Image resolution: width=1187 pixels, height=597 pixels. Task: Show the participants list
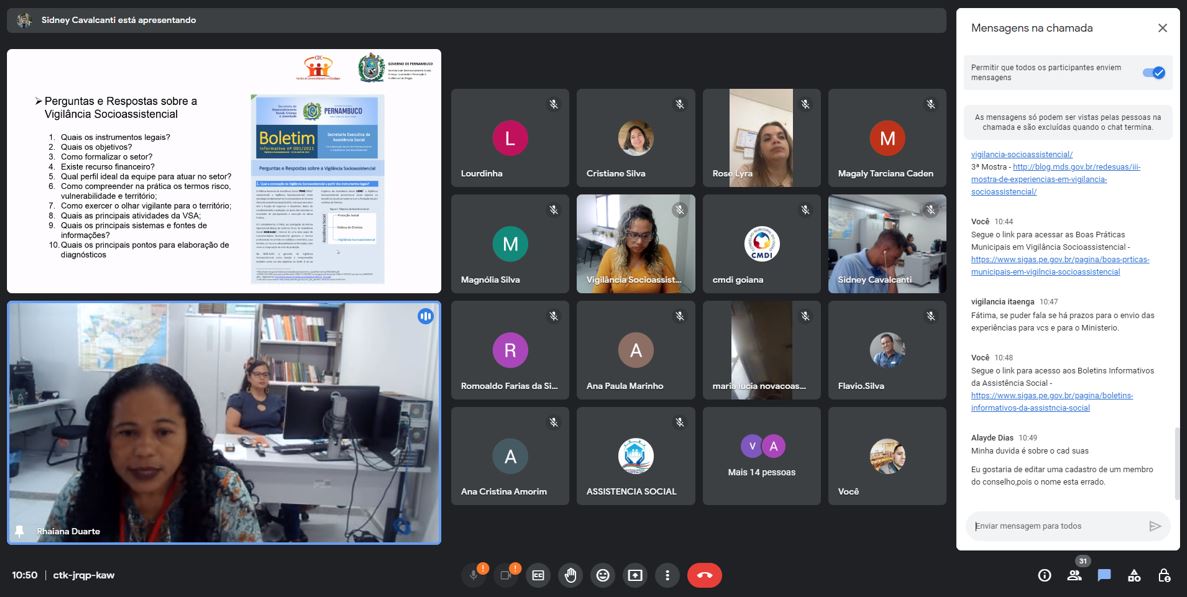click(1074, 575)
